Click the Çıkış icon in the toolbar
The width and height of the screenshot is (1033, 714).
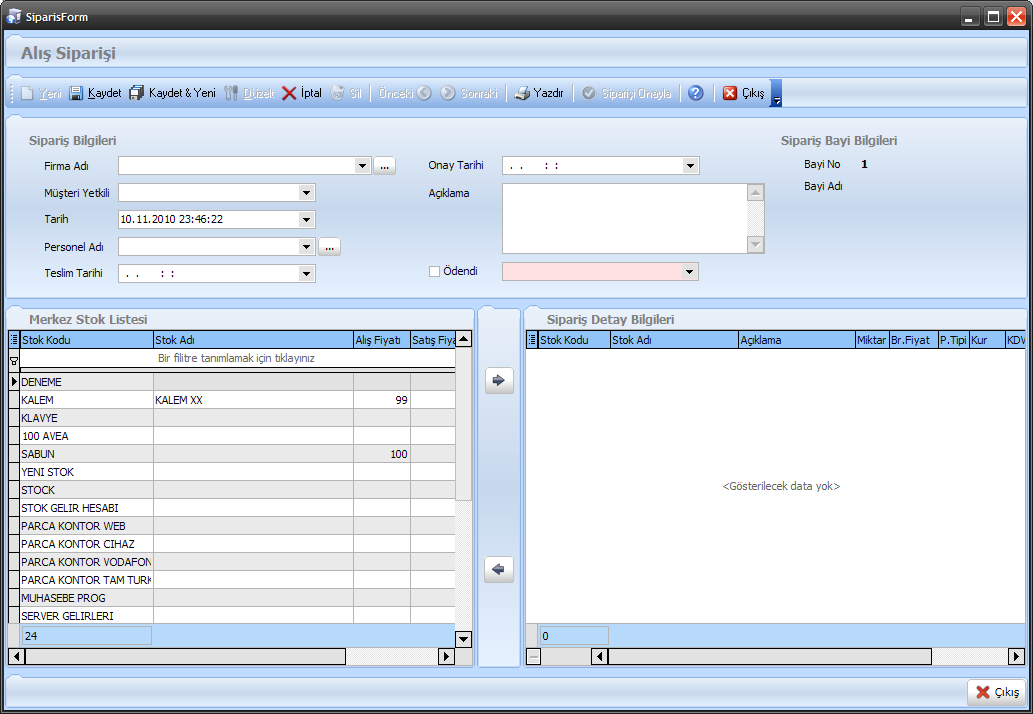click(730, 93)
